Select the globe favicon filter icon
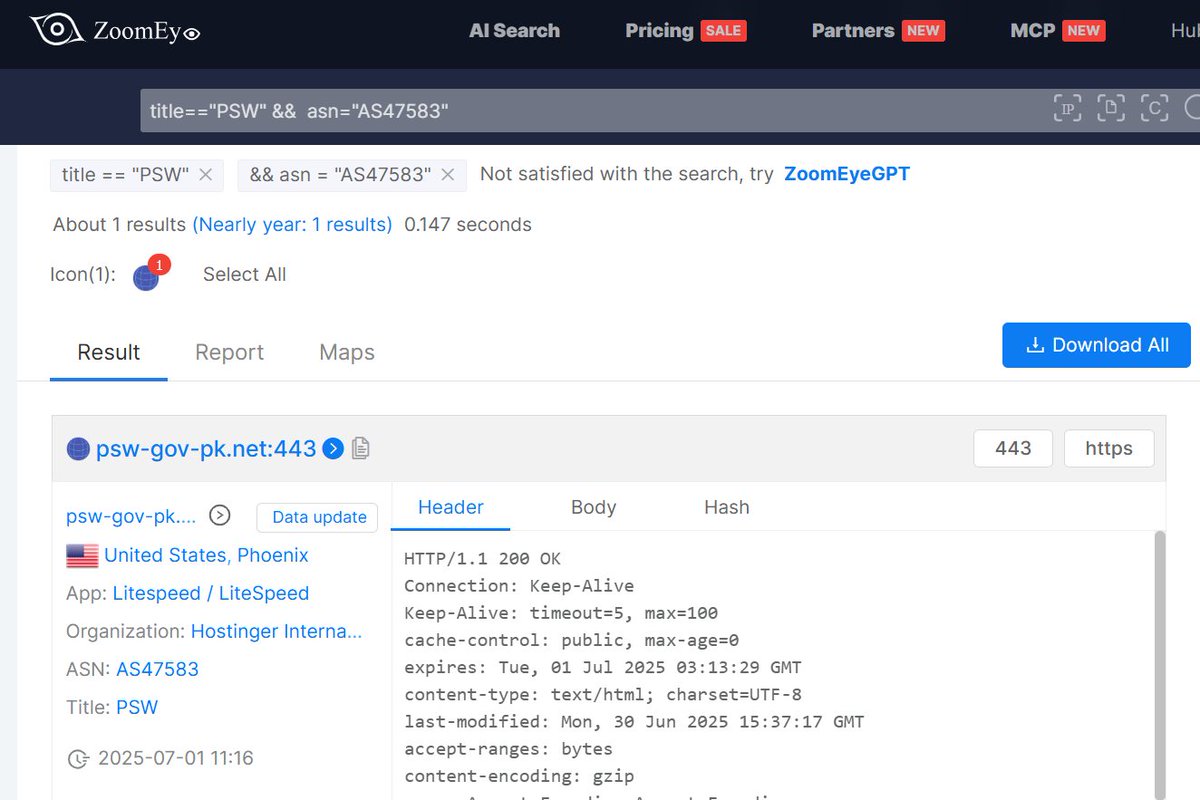Image resolution: width=1200 pixels, height=800 pixels. coord(146,277)
